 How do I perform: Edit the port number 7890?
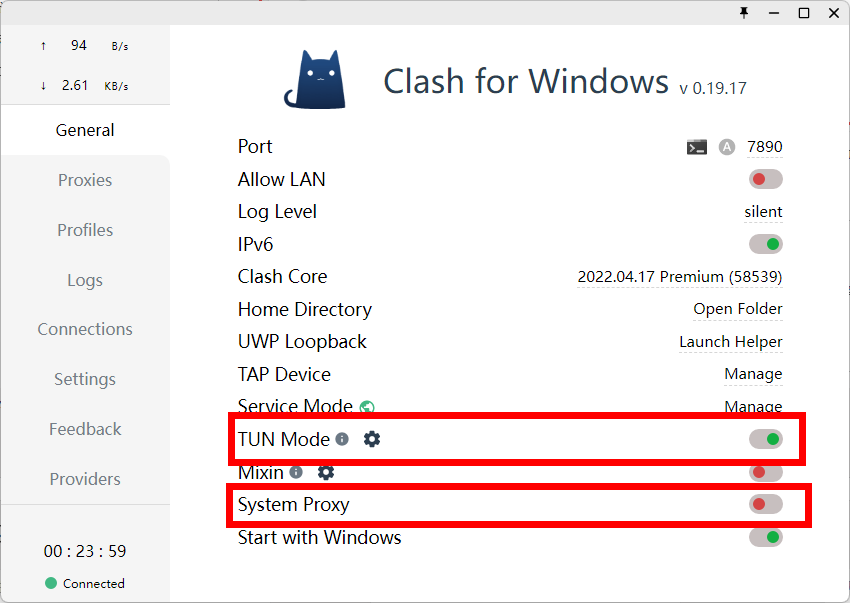coord(764,147)
